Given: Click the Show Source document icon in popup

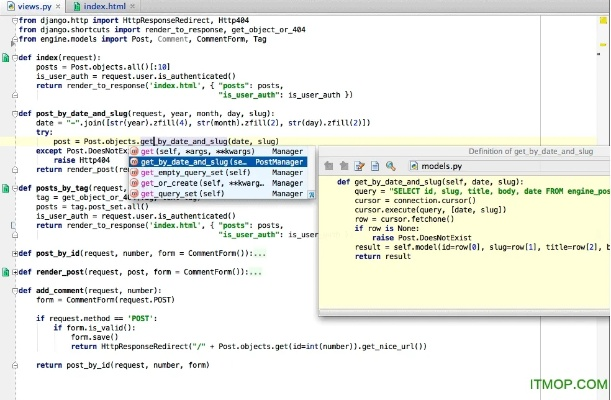Looking at the screenshot, I should click(374, 166).
